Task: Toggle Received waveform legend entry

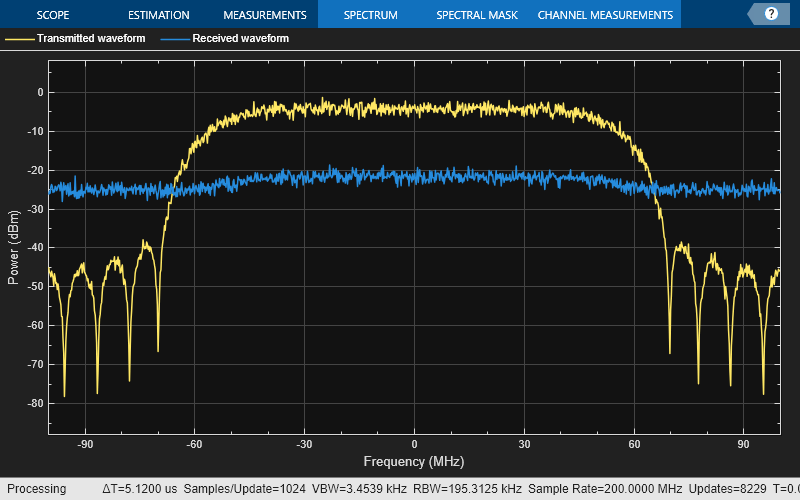Action: click(x=240, y=38)
